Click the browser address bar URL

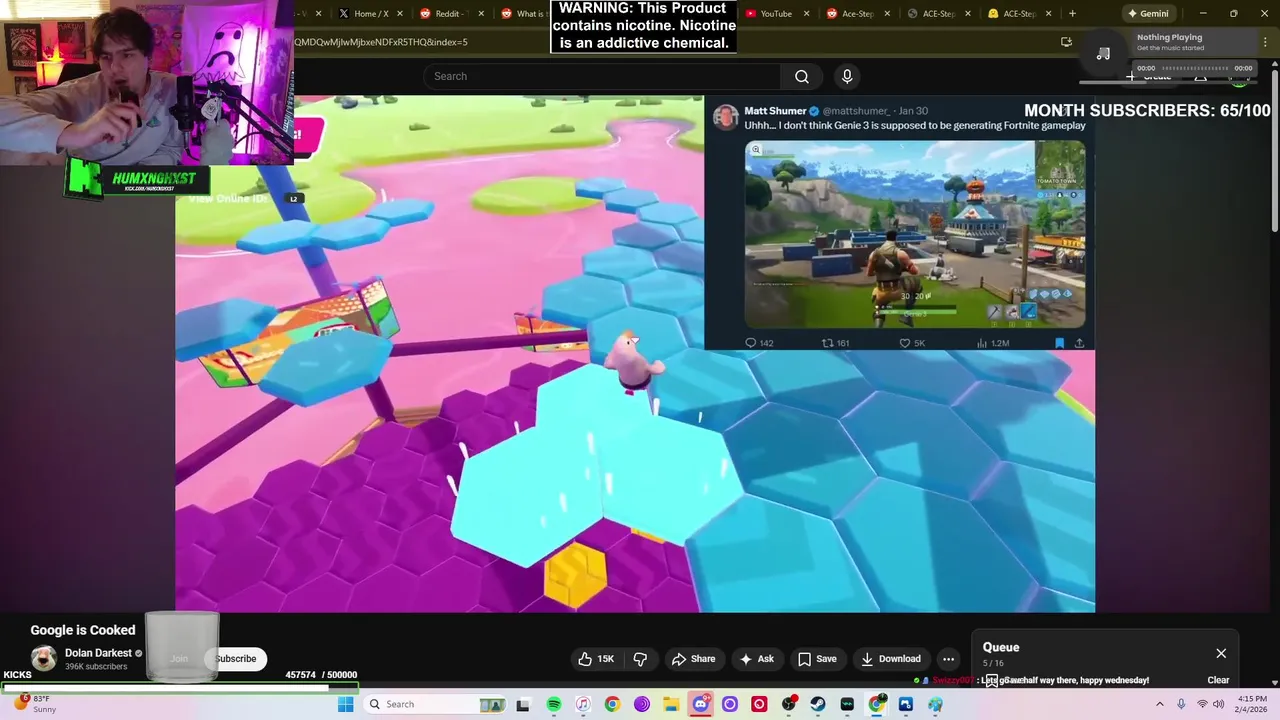[380, 42]
